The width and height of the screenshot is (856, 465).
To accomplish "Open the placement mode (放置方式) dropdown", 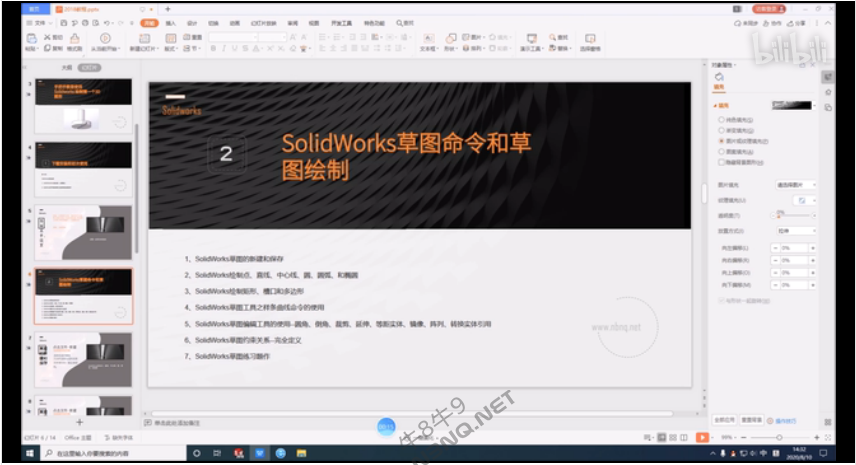I will tap(796, 231).
